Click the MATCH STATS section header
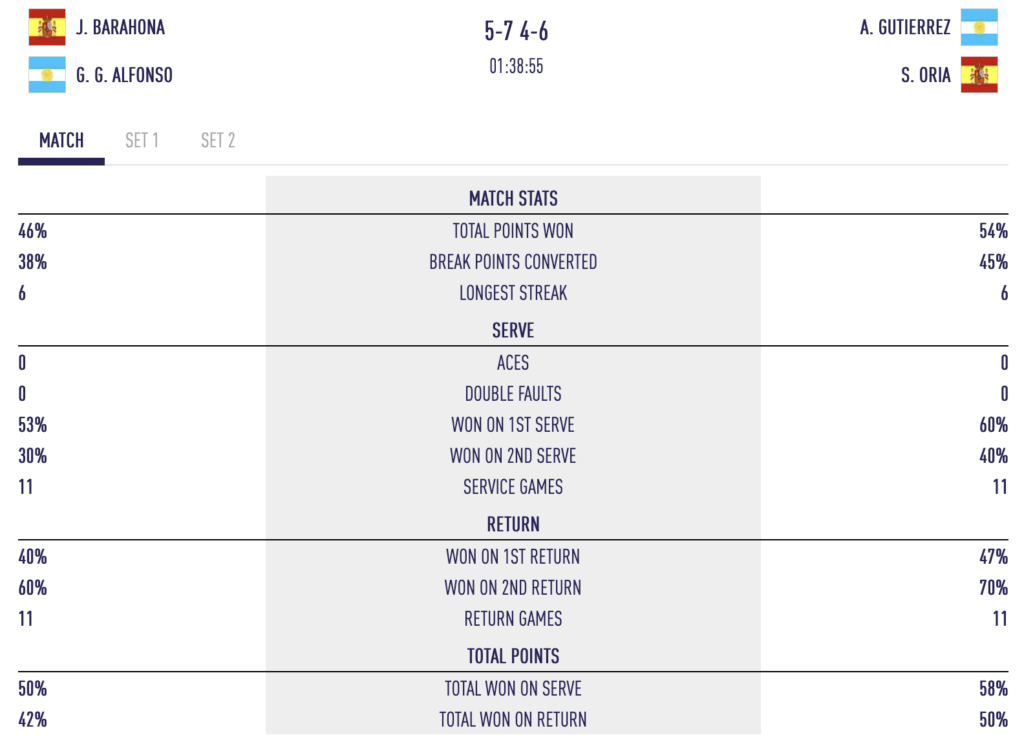This screenshot has width=1024, height=746. [513, 199]
